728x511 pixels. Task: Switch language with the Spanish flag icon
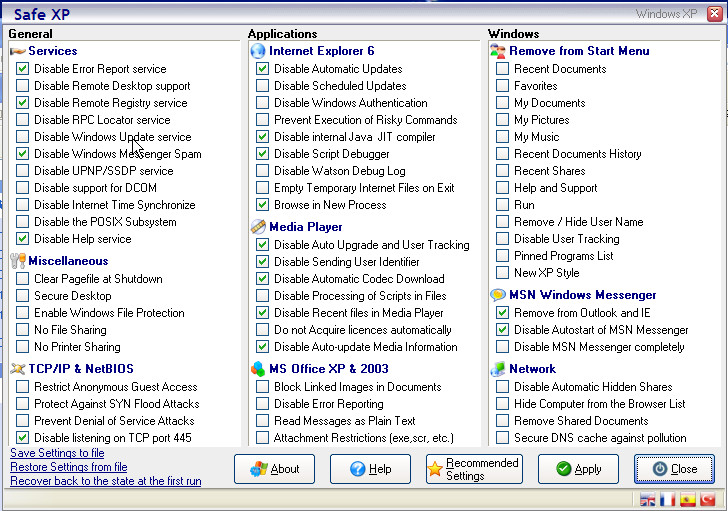point(688,499)
